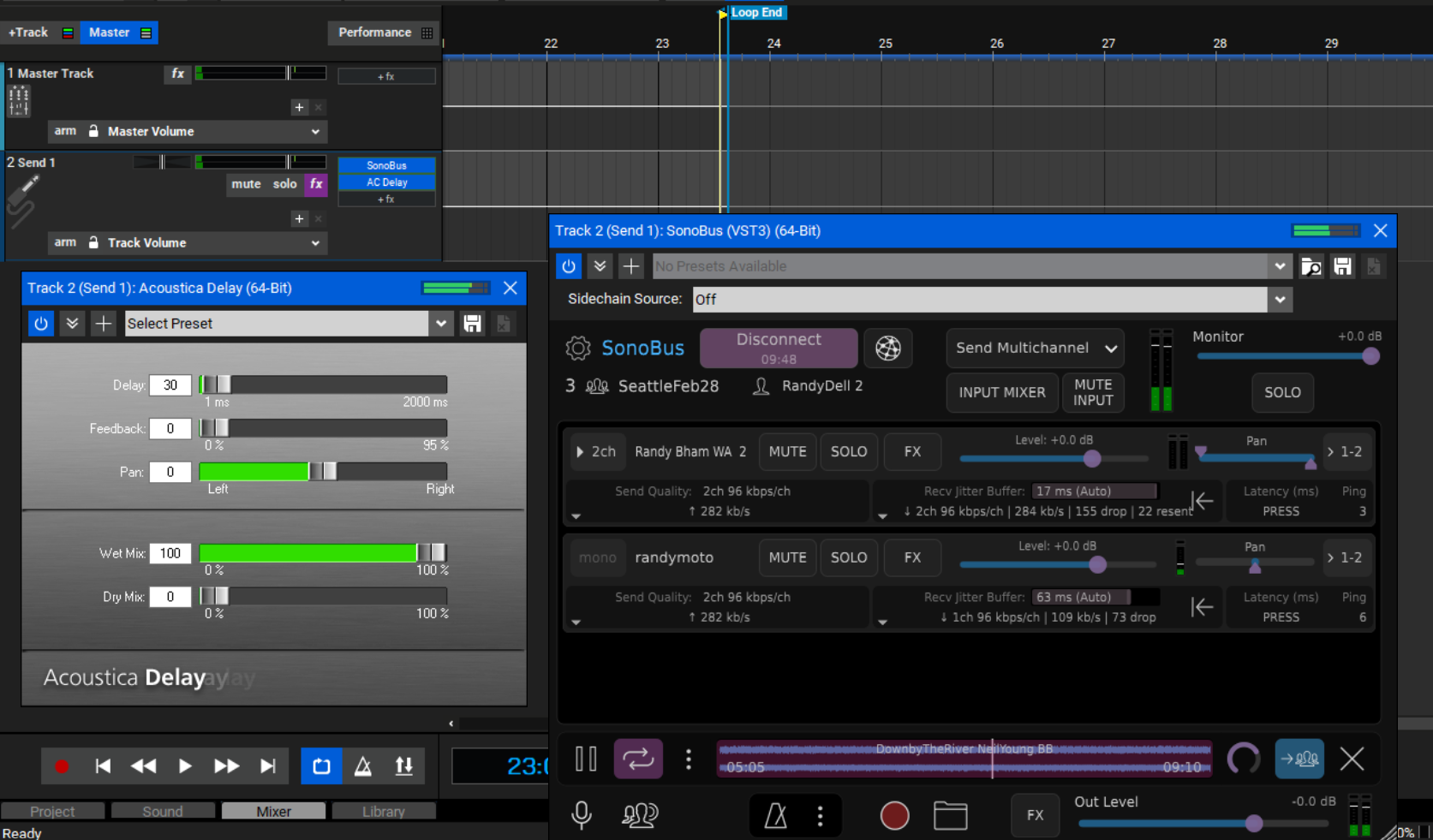This screenshot has height=840, width=1433.
Task: Adjust the Monitor level slider
Action: click(x=1287, y=356)
